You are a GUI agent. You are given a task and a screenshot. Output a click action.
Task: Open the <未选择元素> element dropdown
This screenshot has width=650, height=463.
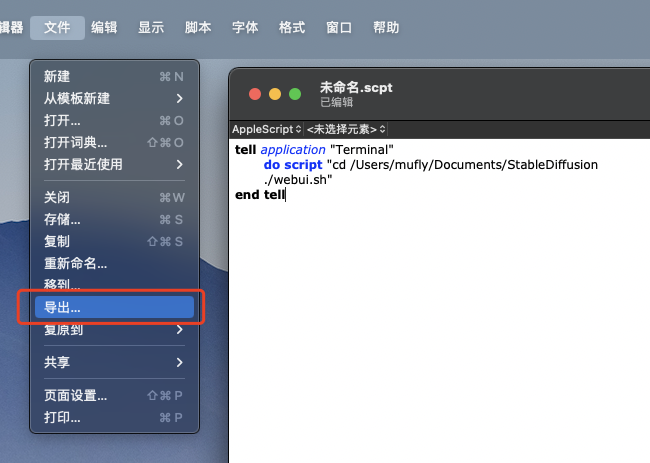coord(346,129)
